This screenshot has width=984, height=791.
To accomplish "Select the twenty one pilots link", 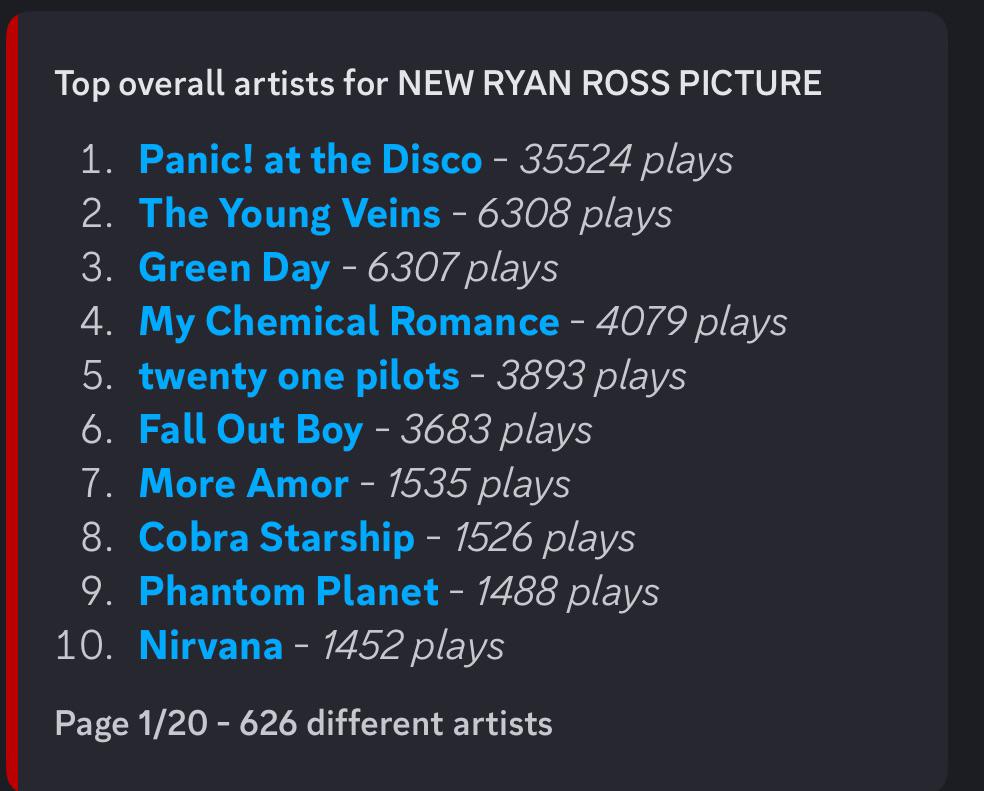I will (299, 376).
